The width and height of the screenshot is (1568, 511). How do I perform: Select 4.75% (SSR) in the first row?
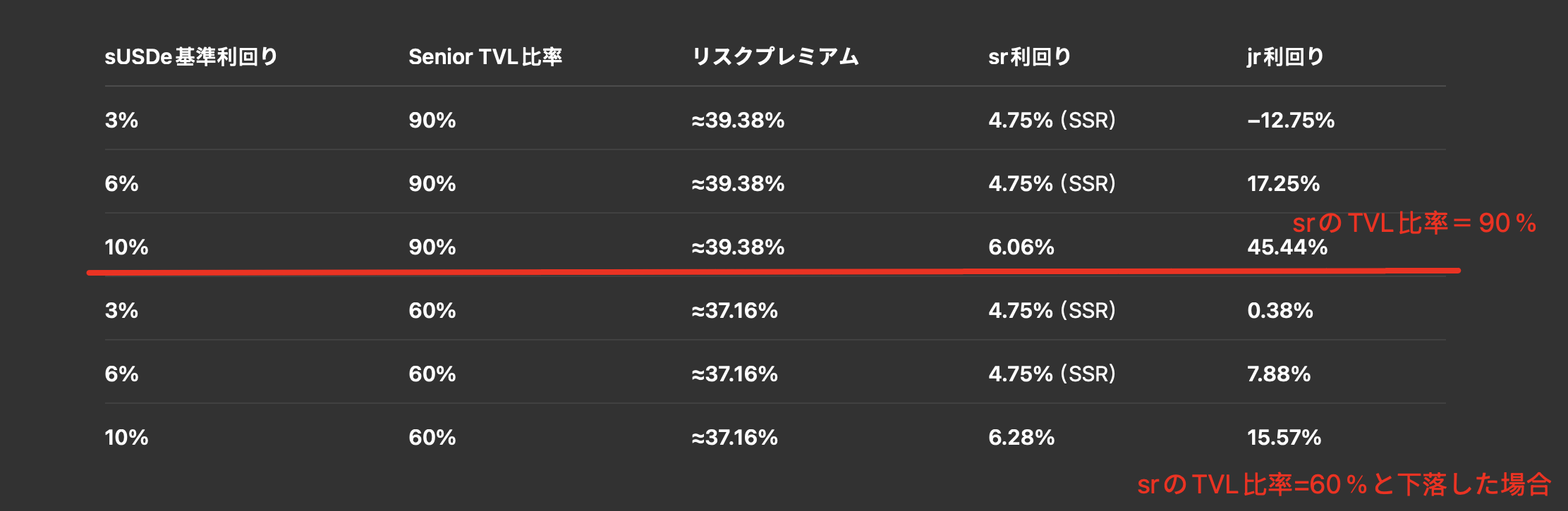click(x=1052, y=121)
